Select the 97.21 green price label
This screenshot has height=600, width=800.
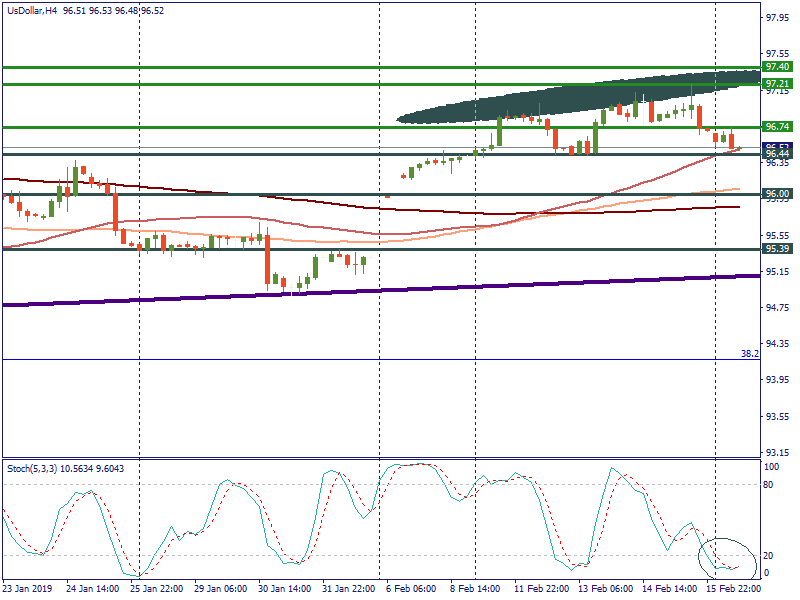(x=777, y=84)
